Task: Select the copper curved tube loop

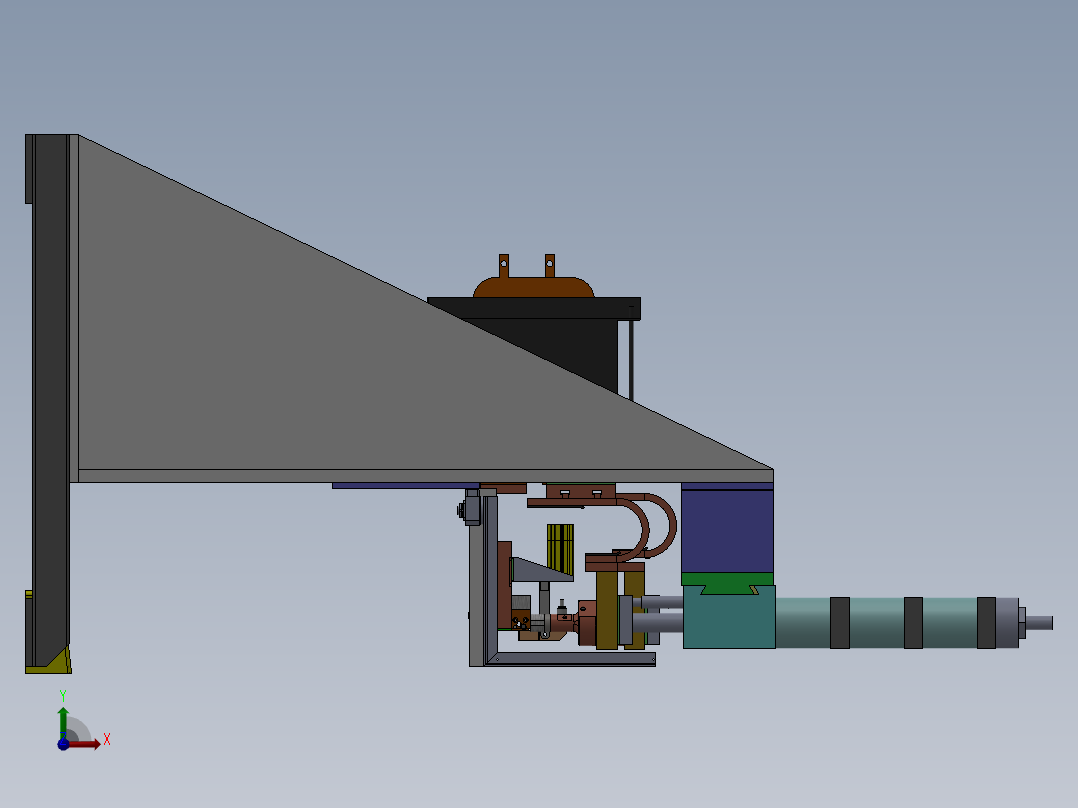Action: (x=646, y=526)
